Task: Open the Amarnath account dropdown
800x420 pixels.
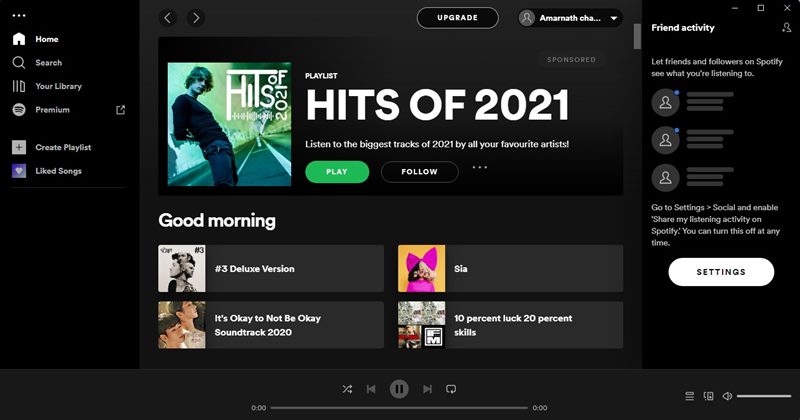Action: [x=570, y=18]
